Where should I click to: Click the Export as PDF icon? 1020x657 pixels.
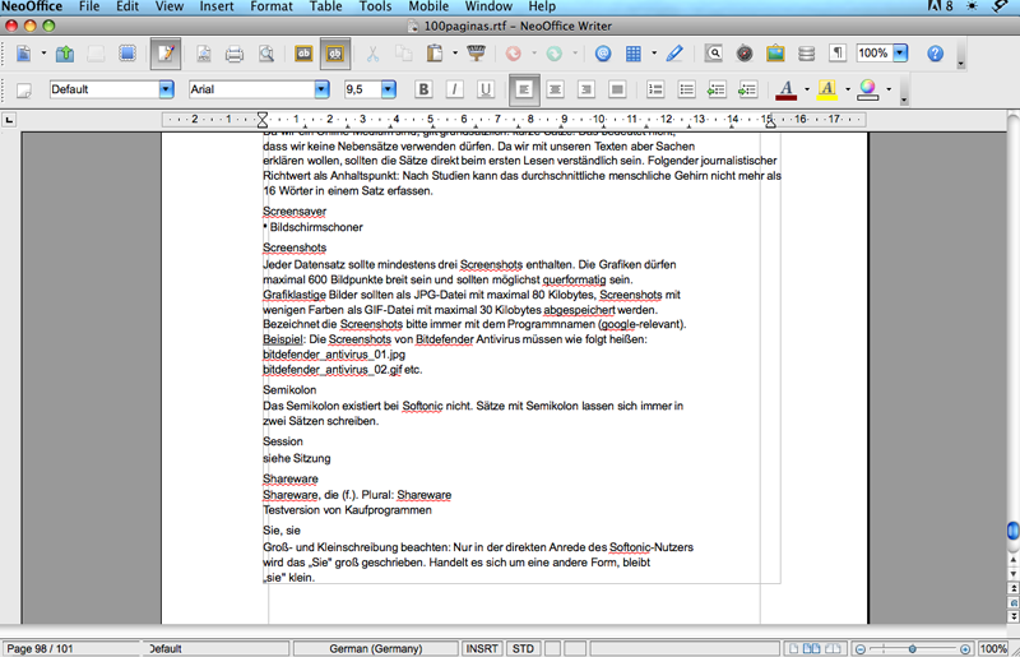tap(204, 53)
